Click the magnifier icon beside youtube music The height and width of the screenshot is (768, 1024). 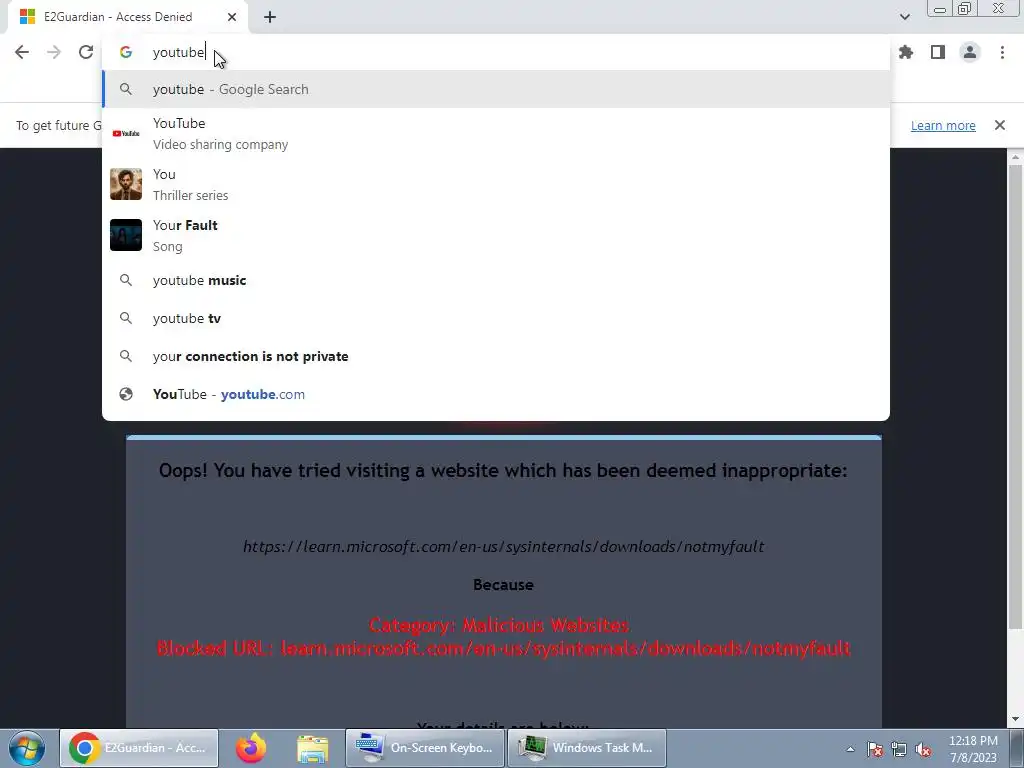pyautogui.click(x=126, y=280)
